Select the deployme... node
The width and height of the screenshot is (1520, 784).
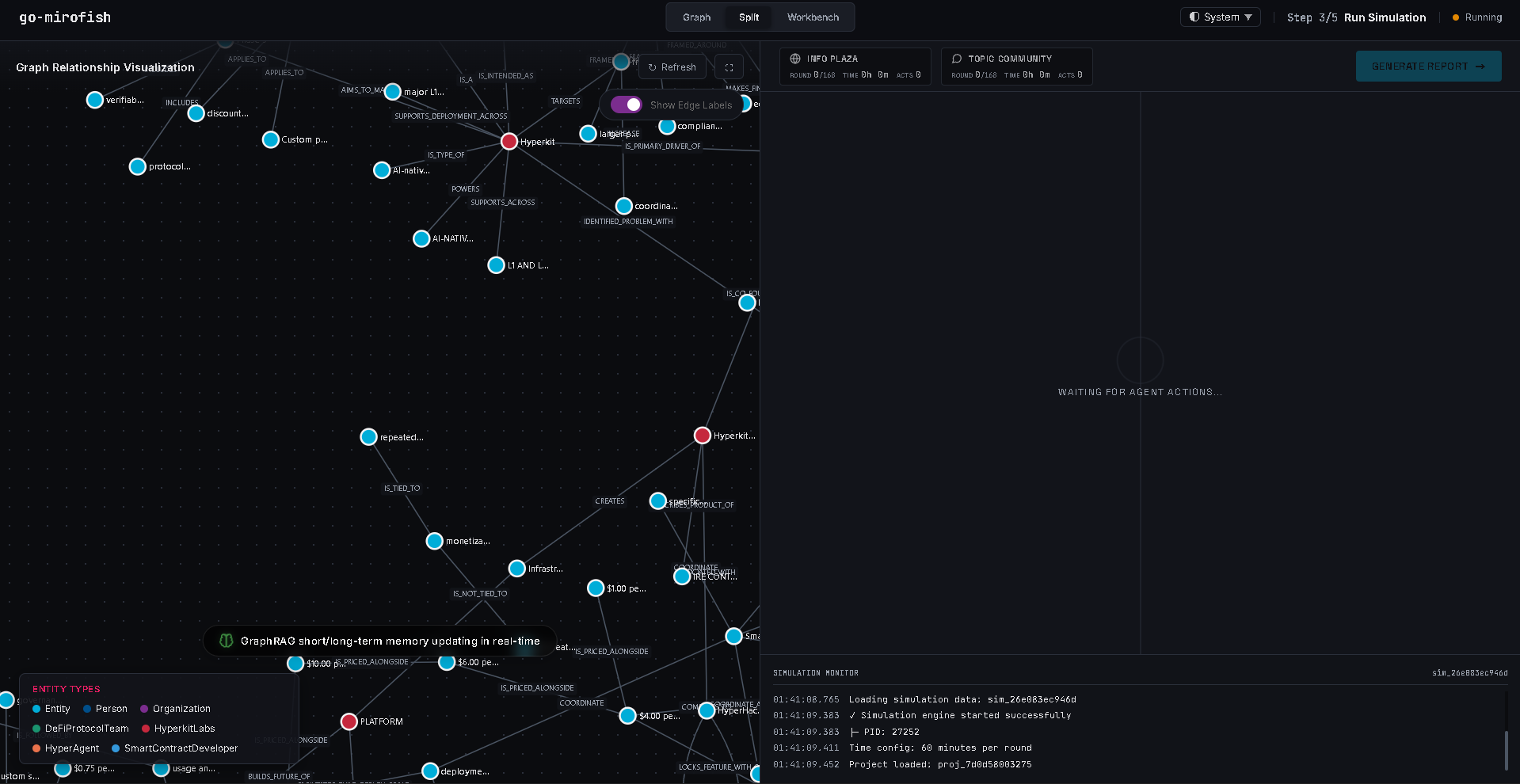430,771
